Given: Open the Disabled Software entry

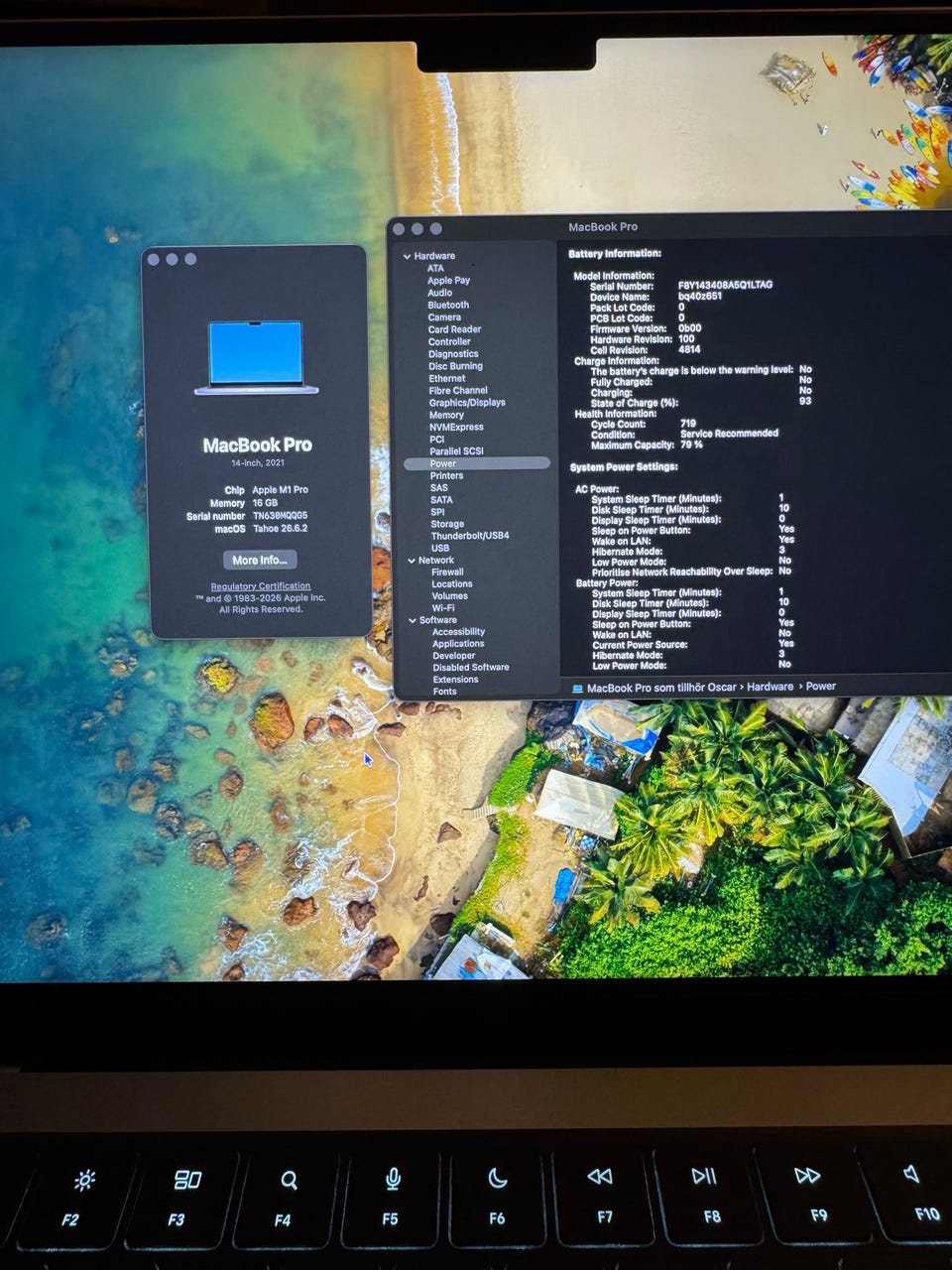Looking at the screenshot, I should pos(471,668).
